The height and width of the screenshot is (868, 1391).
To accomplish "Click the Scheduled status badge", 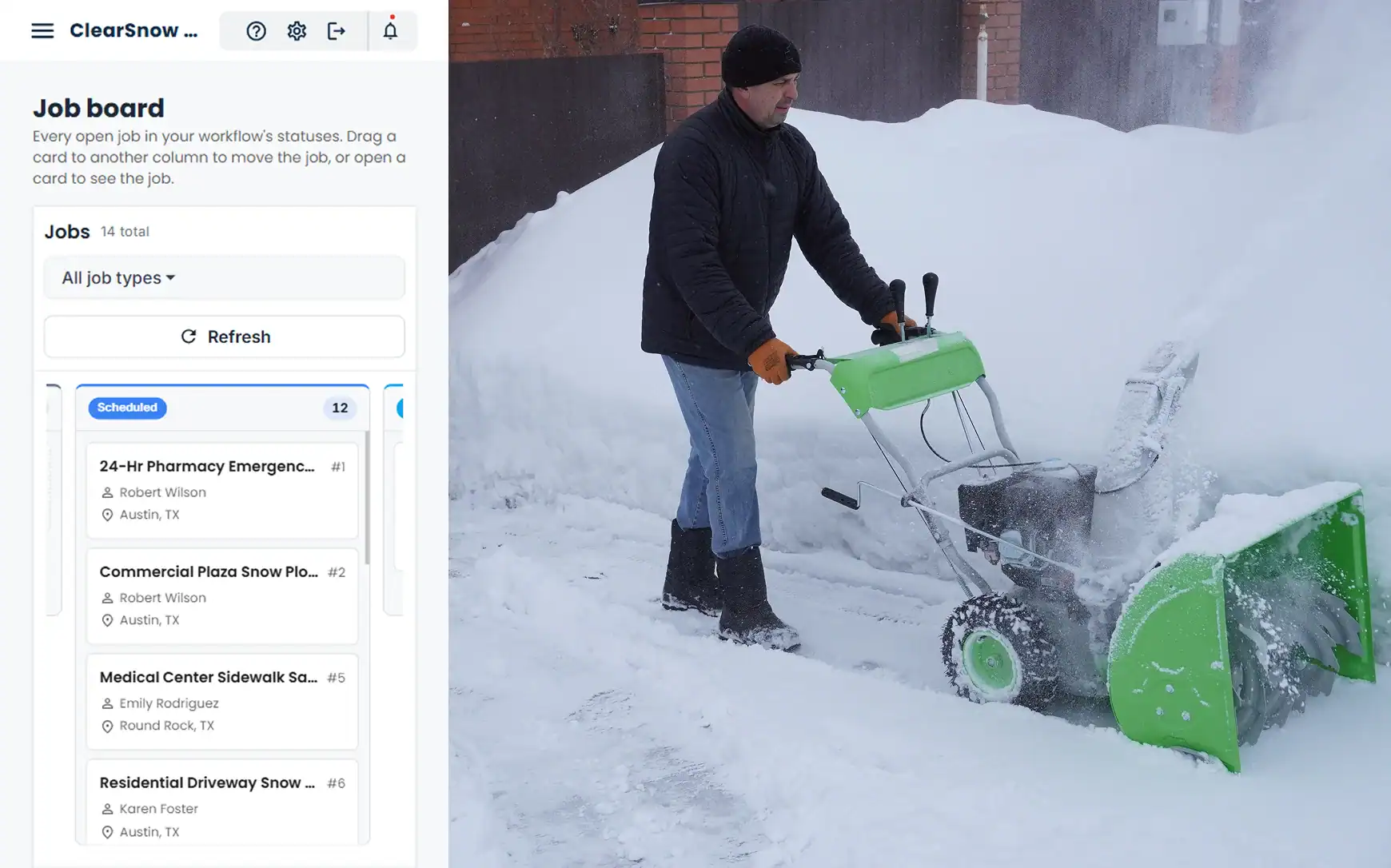I will pos(127,408).
